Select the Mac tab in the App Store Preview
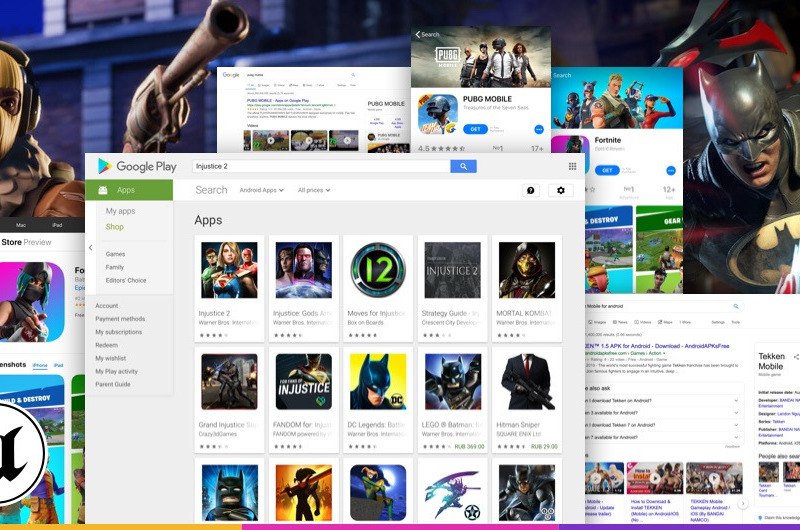 (x=21, y=225)
